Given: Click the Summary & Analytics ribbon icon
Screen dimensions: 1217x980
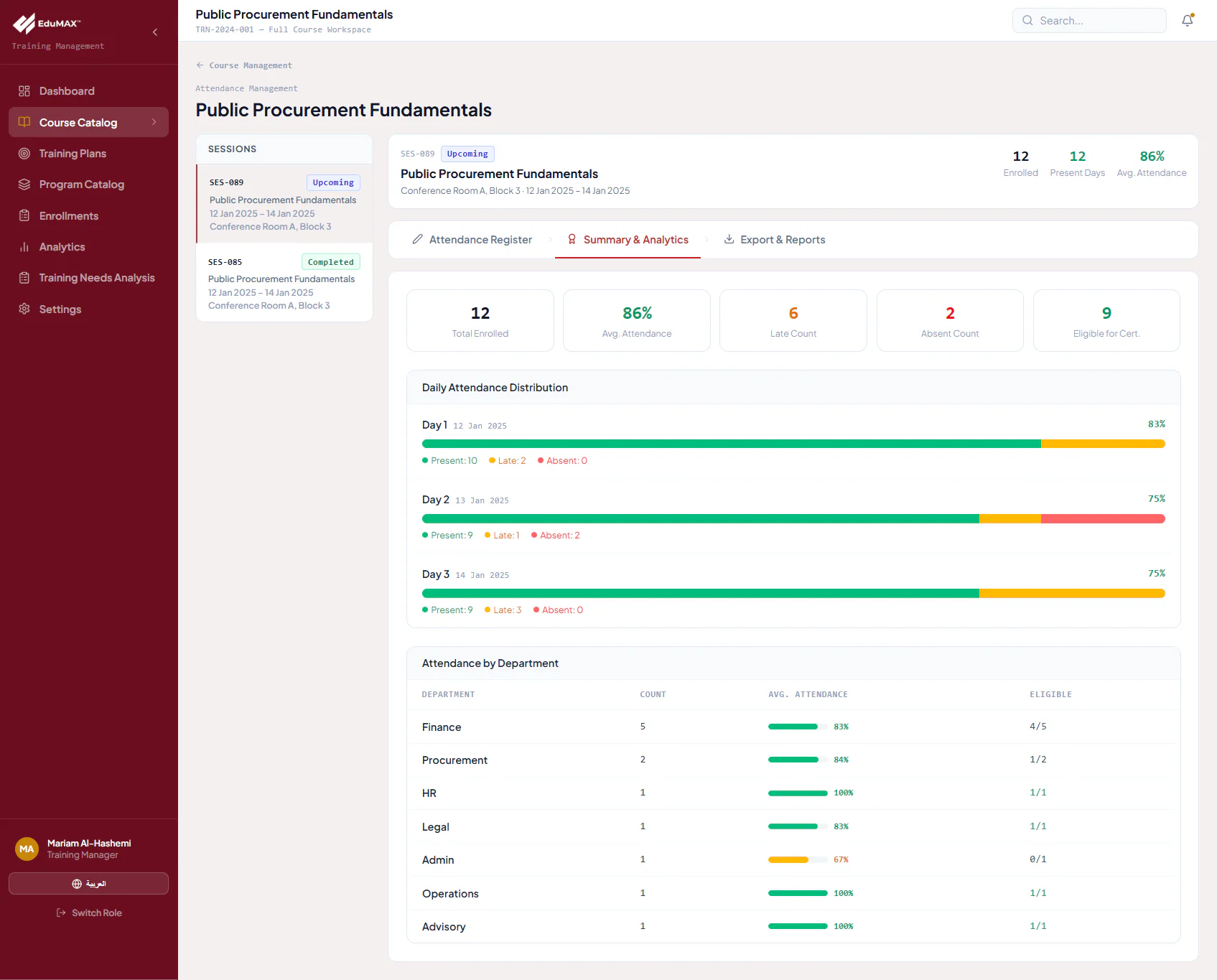Looking at the screenshot, I should click(x=572, y=239).
